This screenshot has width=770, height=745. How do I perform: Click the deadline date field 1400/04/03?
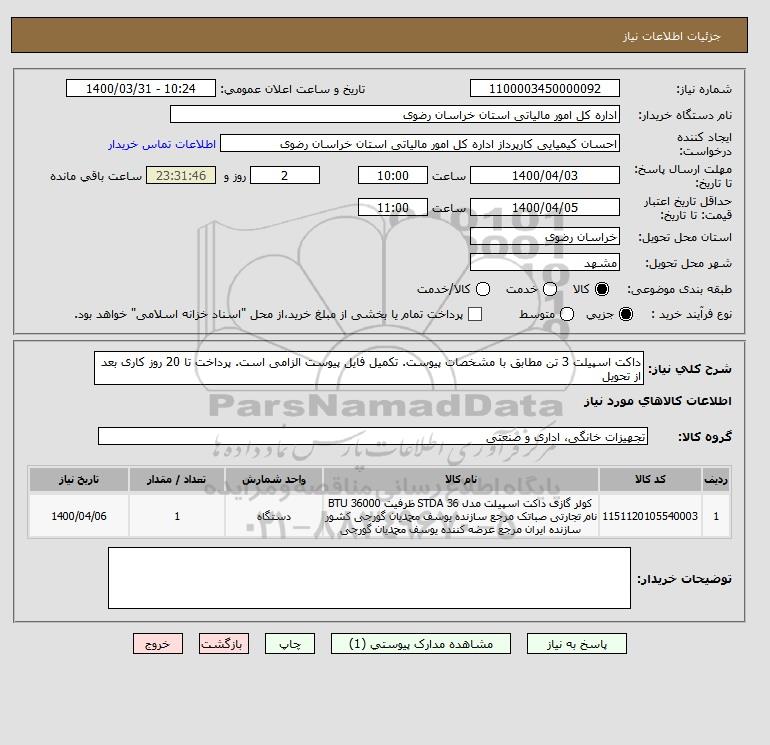(545, 175)
